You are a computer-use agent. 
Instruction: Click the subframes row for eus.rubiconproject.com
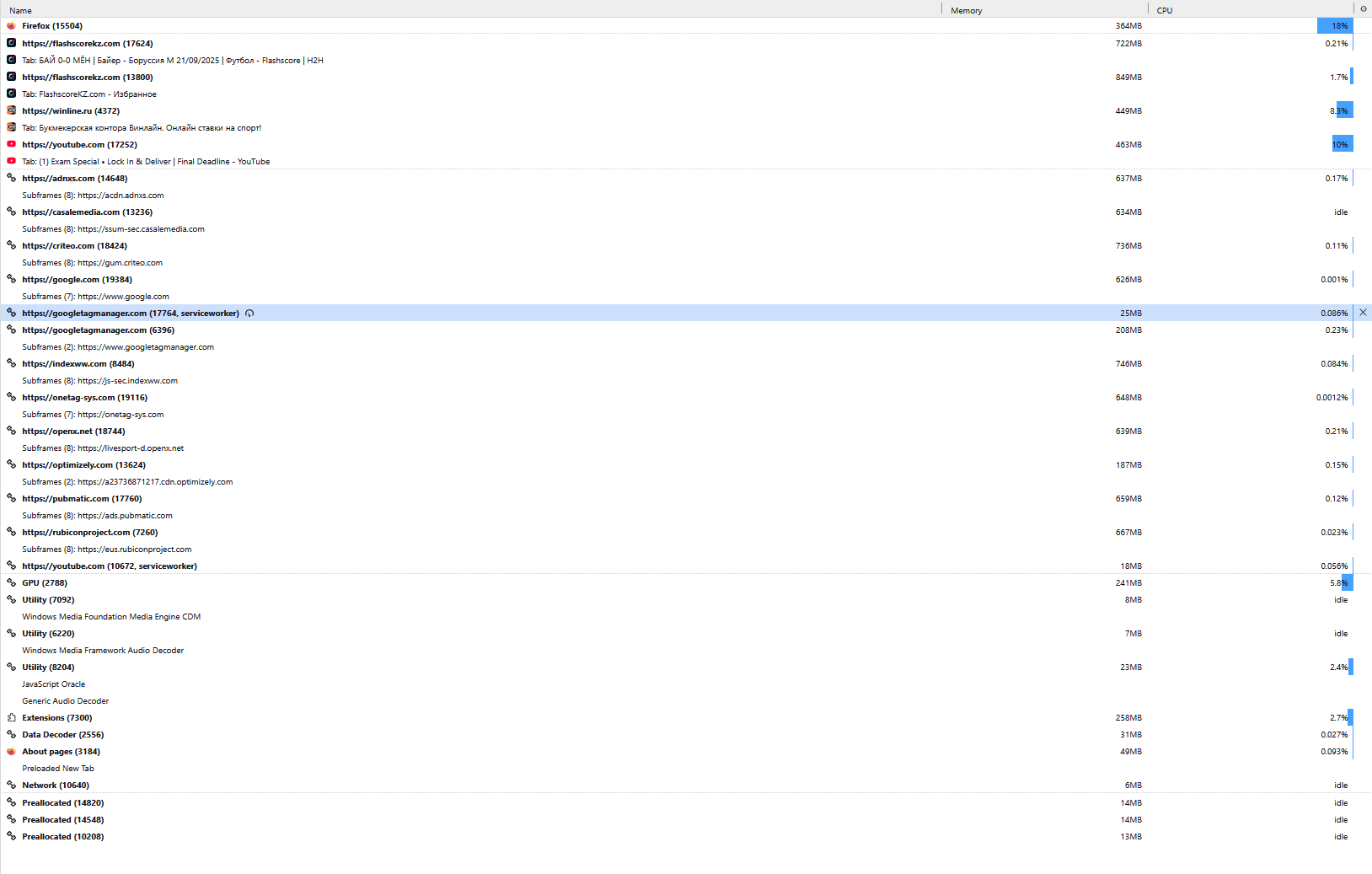(686, 549)
